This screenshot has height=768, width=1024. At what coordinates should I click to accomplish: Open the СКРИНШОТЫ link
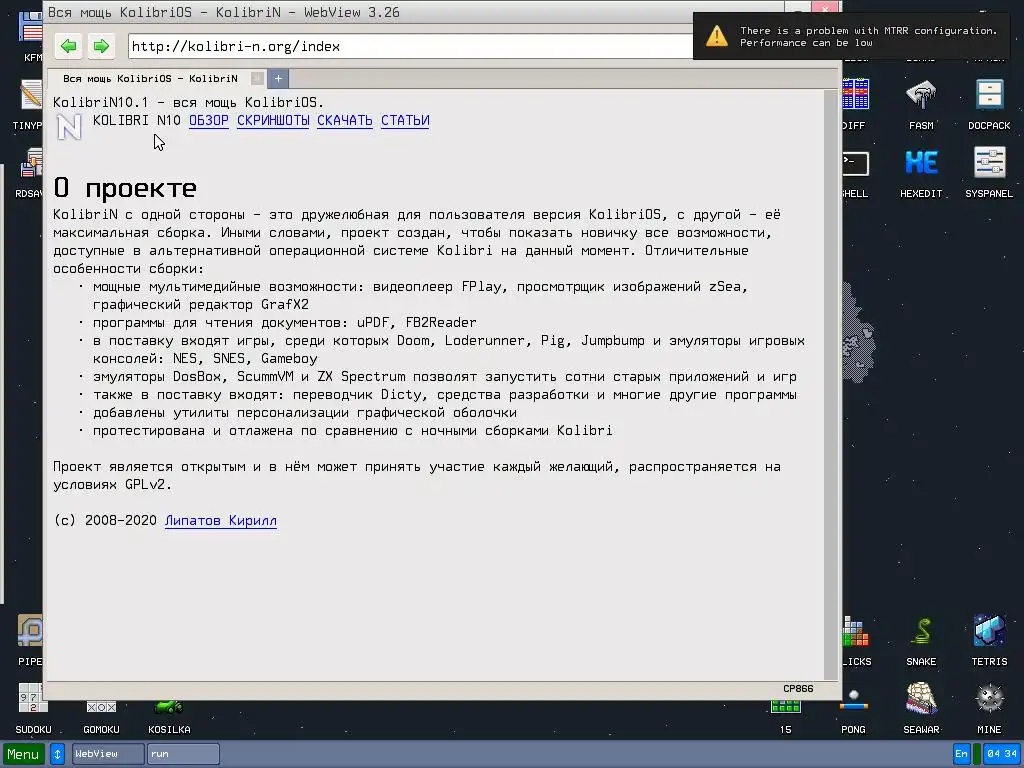click(273, 120)
